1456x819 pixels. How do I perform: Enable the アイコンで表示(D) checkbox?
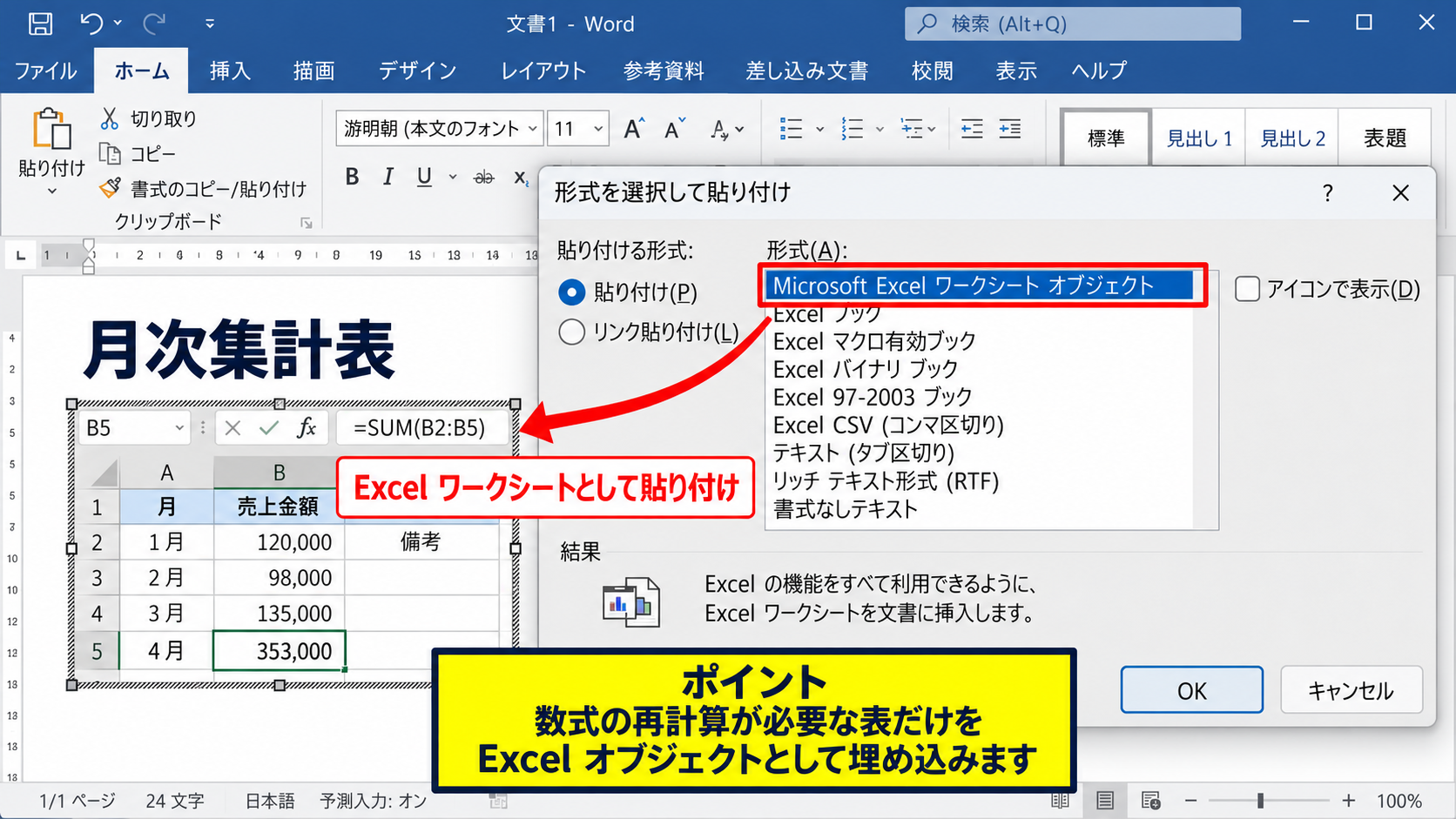[1247, 289]
